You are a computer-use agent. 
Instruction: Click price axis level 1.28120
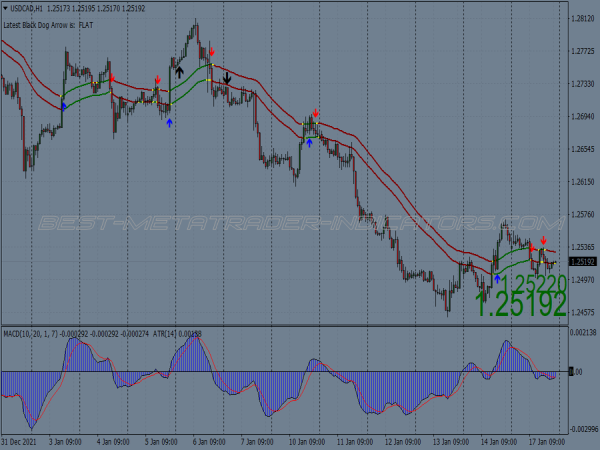tap(583, 19)
